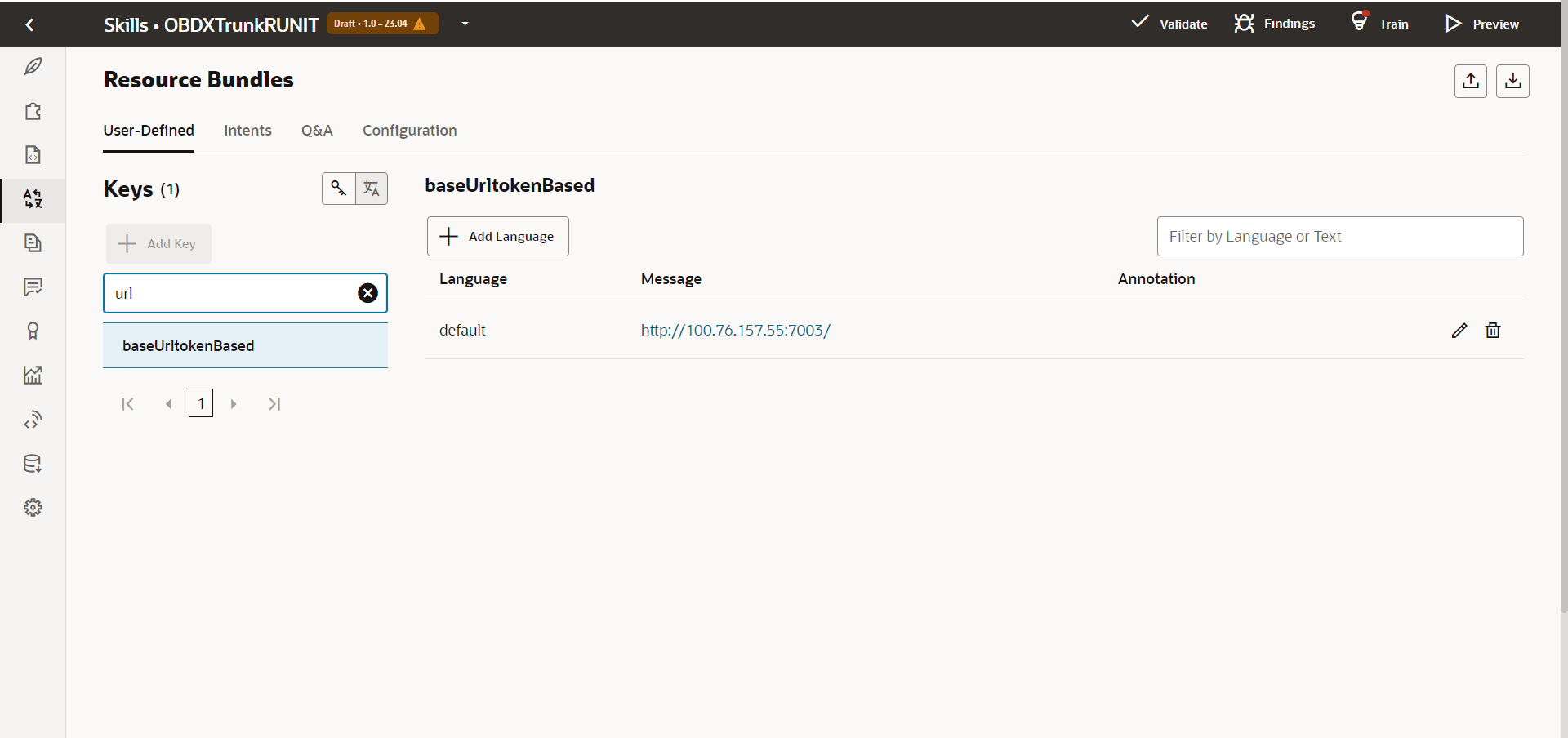Click the Validate button
This screenshot has width=1568, height=738.
[1169, 24]
